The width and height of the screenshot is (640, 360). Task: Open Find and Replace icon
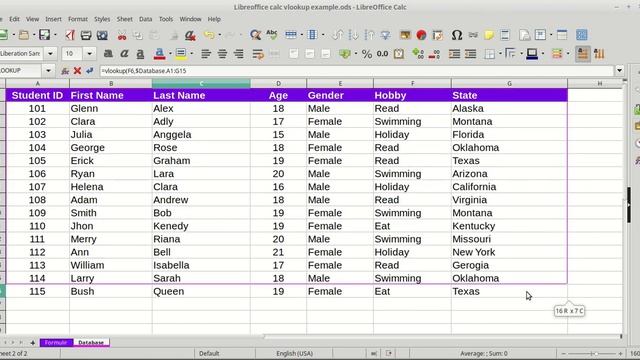click(256, 35)
